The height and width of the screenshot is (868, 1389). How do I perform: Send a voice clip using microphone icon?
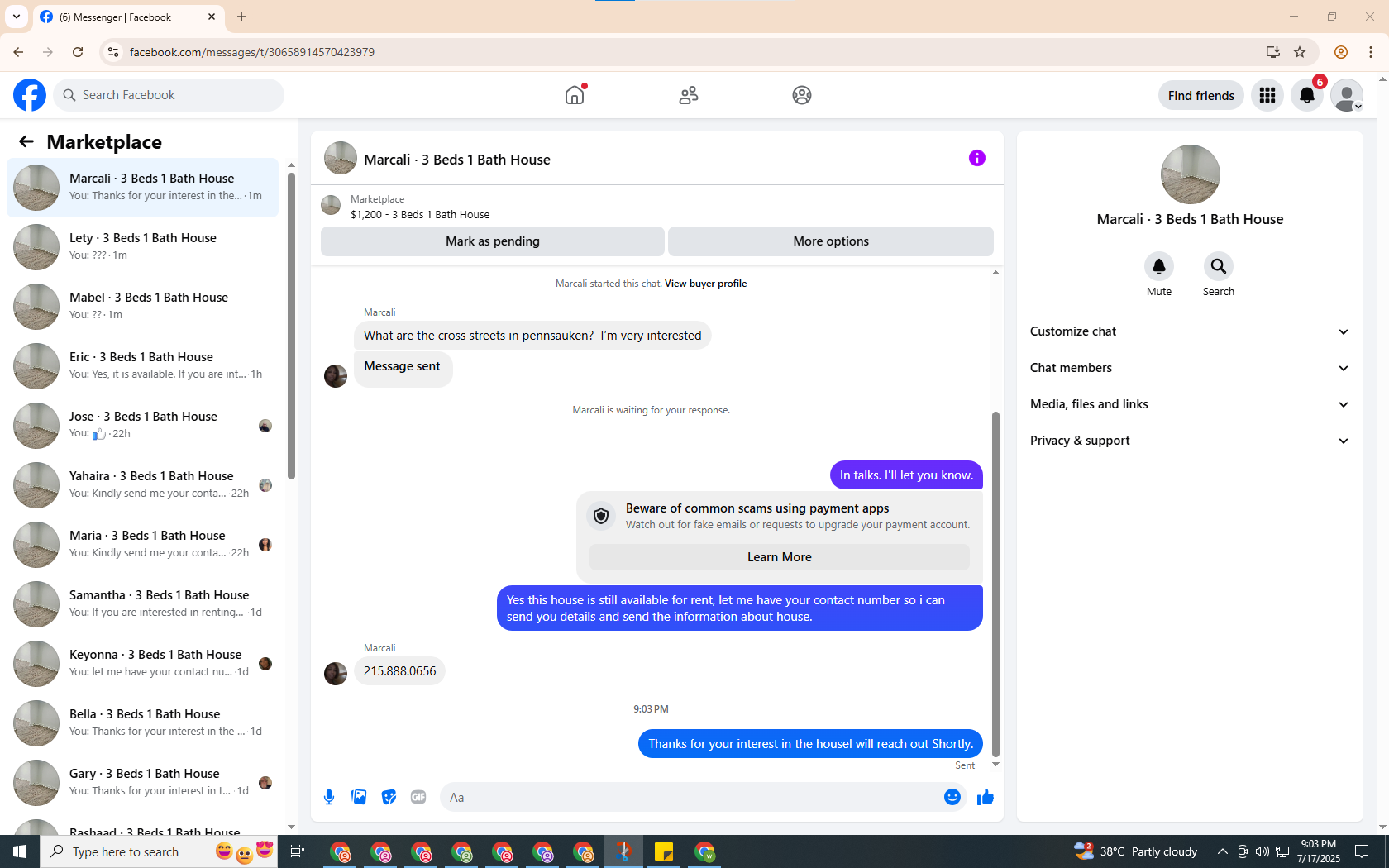point(329,797)
